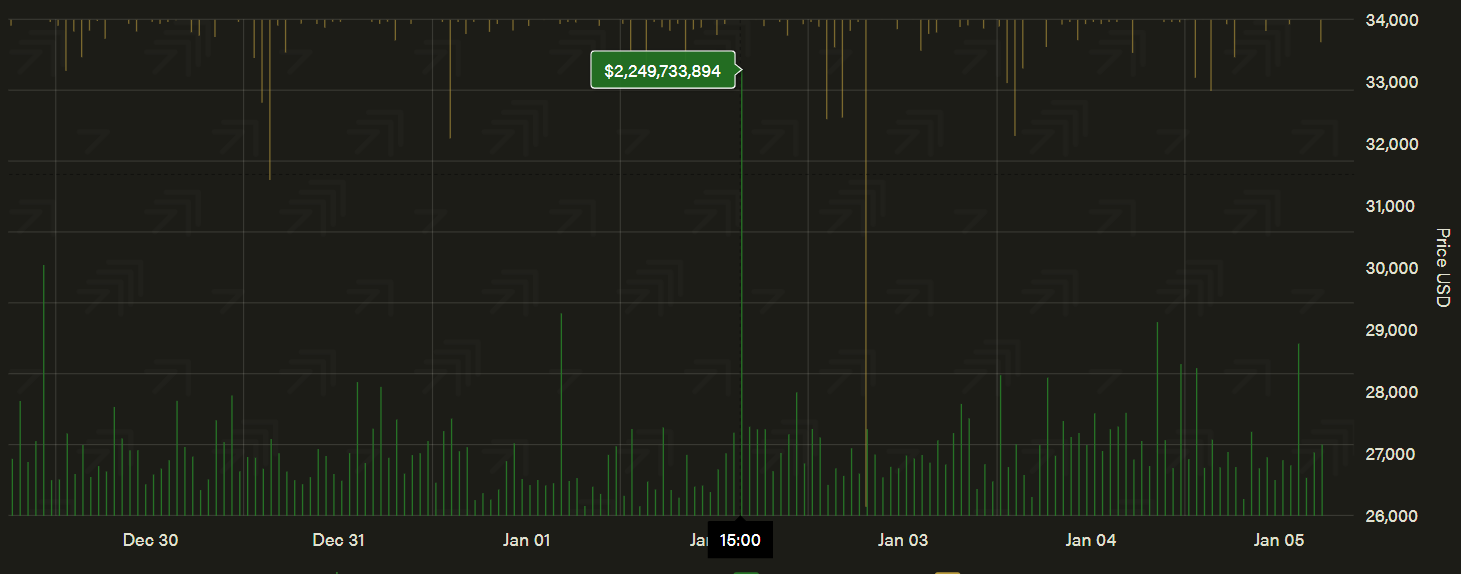Click the vertical Price USD axis title
Image resolution: width=1461 pixels, height=574 pixels.
pyautogui.click(x=1441, y=268)
